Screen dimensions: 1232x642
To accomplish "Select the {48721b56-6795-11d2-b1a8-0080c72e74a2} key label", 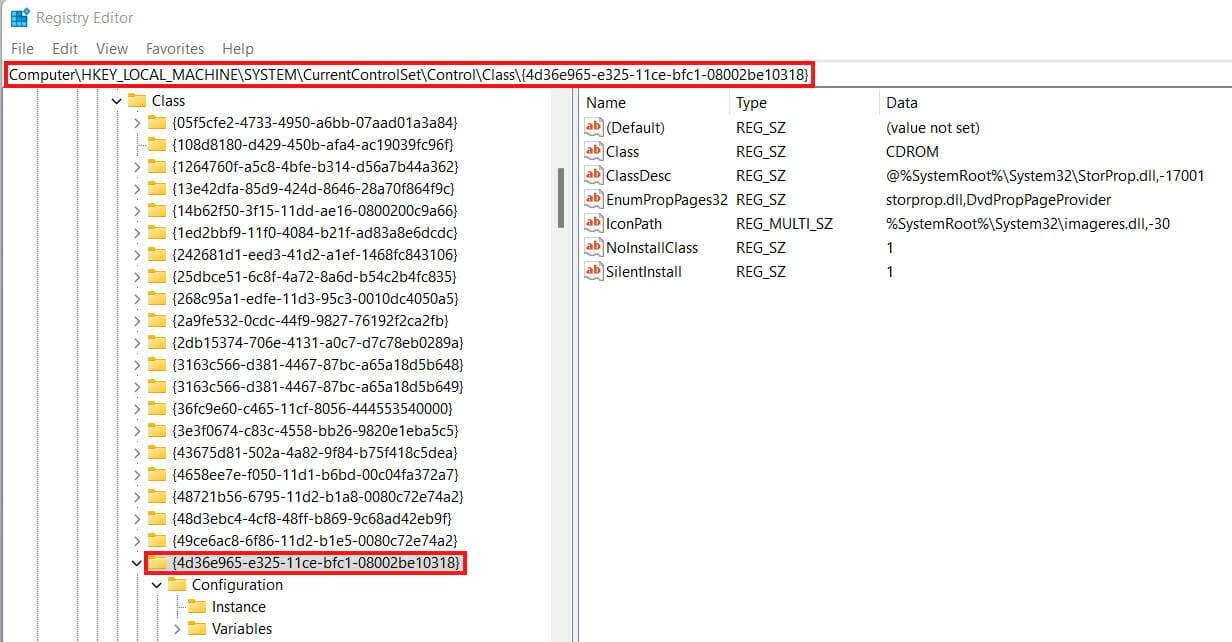I will [x=317, y=497].
